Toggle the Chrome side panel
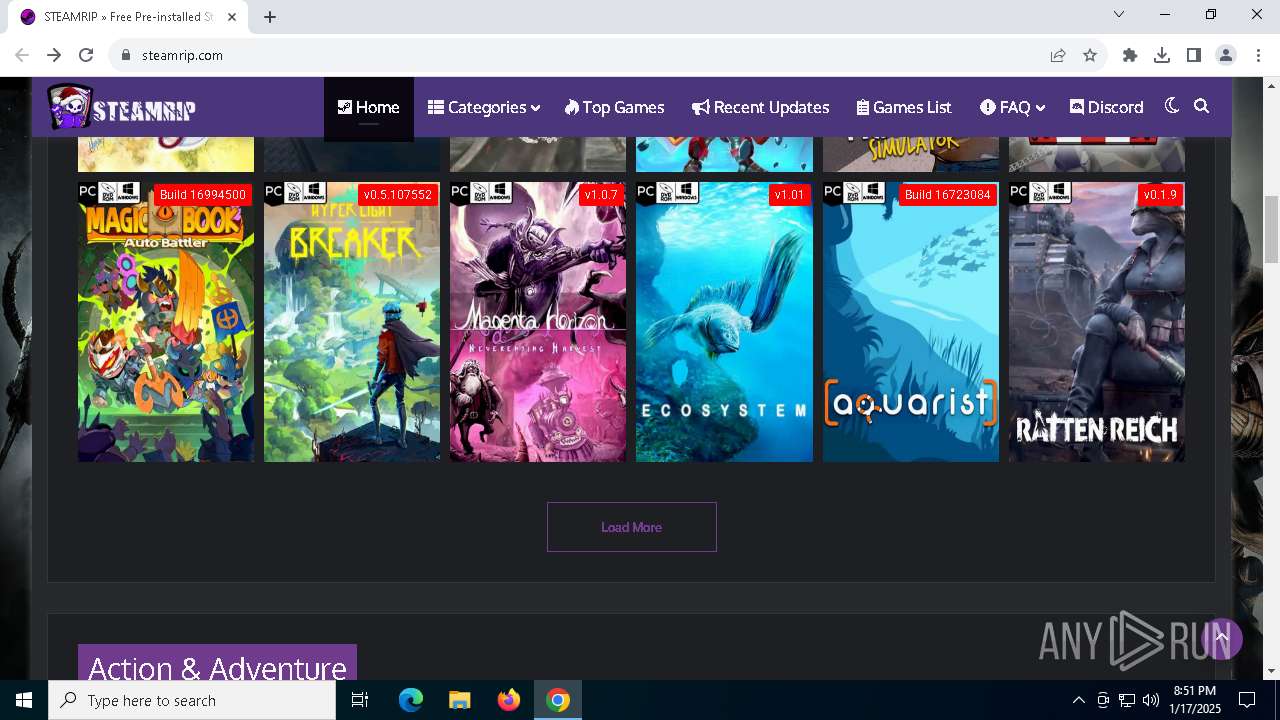This screenshot has height=720, width=1280. click(x=1194, y=55)
